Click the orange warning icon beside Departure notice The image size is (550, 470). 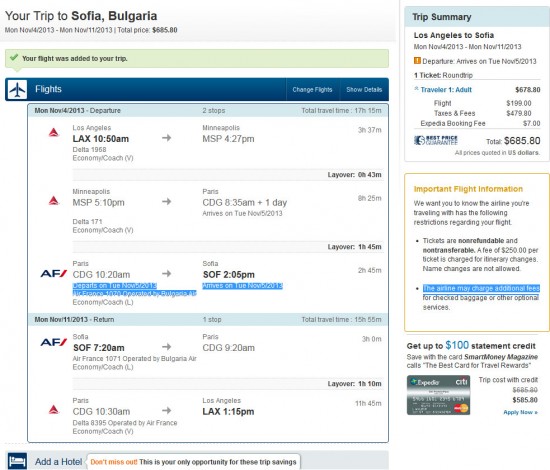tap(417, 61)
